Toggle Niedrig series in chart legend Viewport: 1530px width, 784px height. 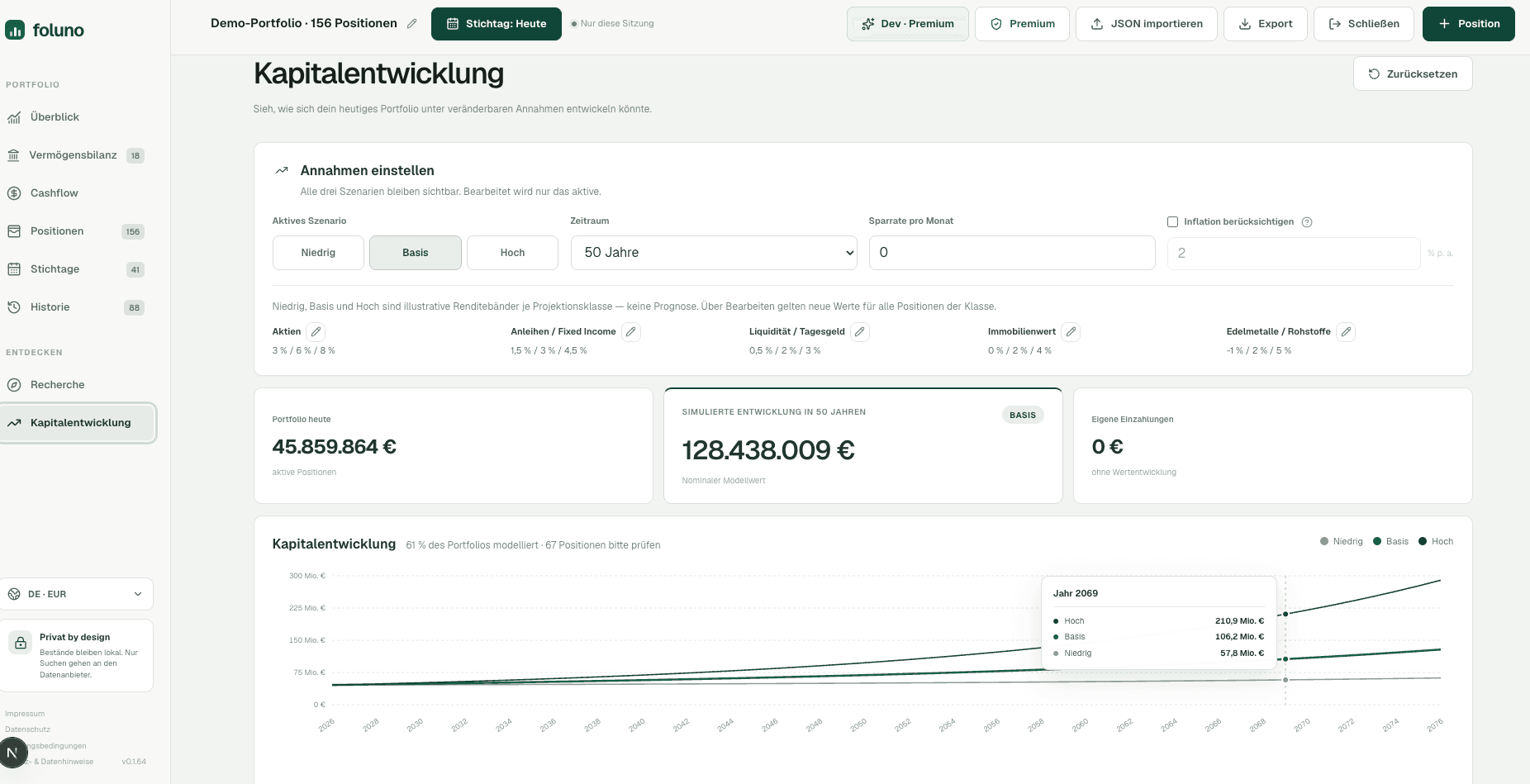pyautogui.click(x=1342, y=542)
